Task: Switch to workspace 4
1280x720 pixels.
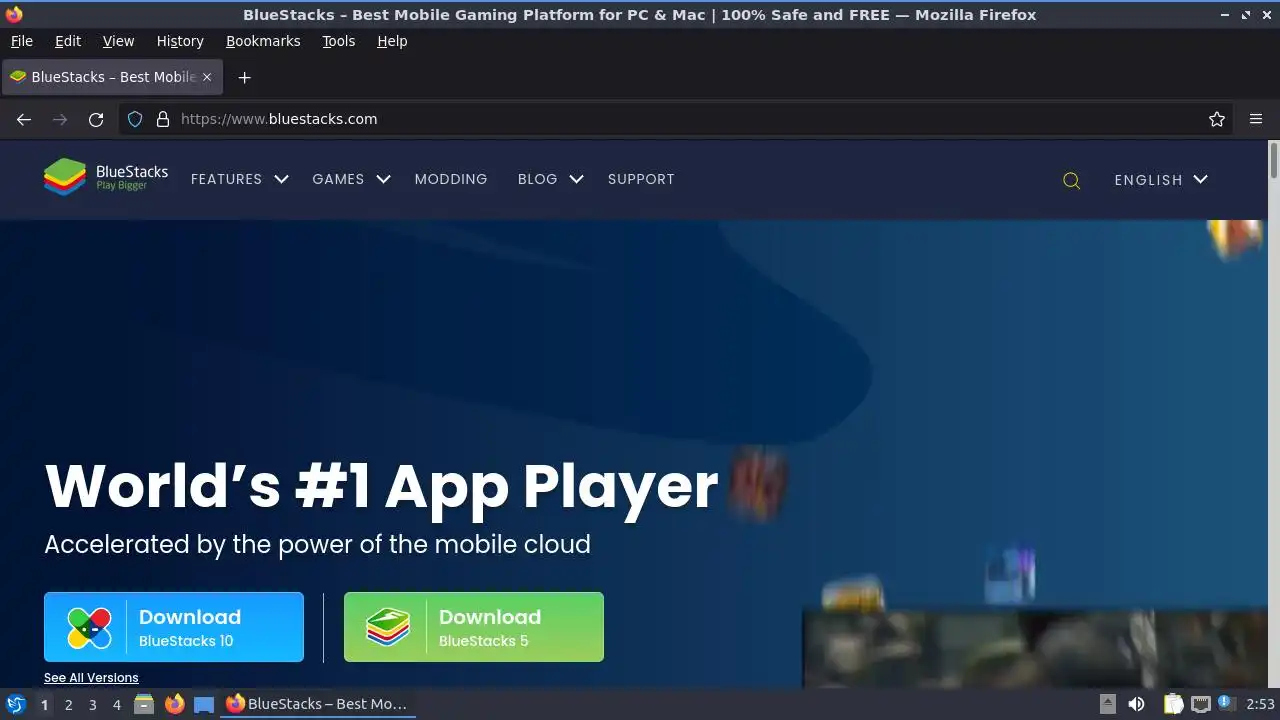Action: click(x=116, y=704)
